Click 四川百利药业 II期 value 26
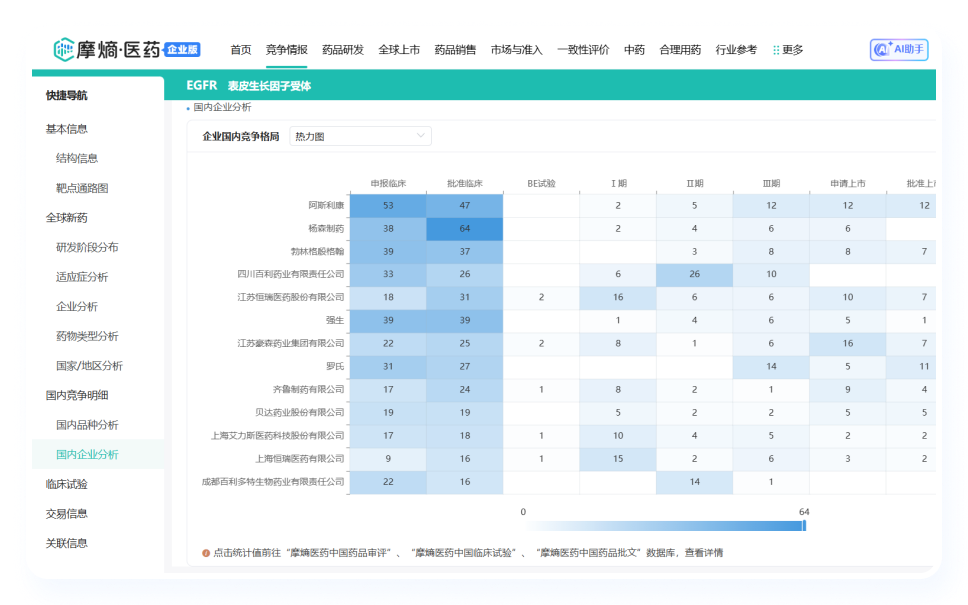The height and width of the screenshot is (605, 968). click(x=695, y=274)
